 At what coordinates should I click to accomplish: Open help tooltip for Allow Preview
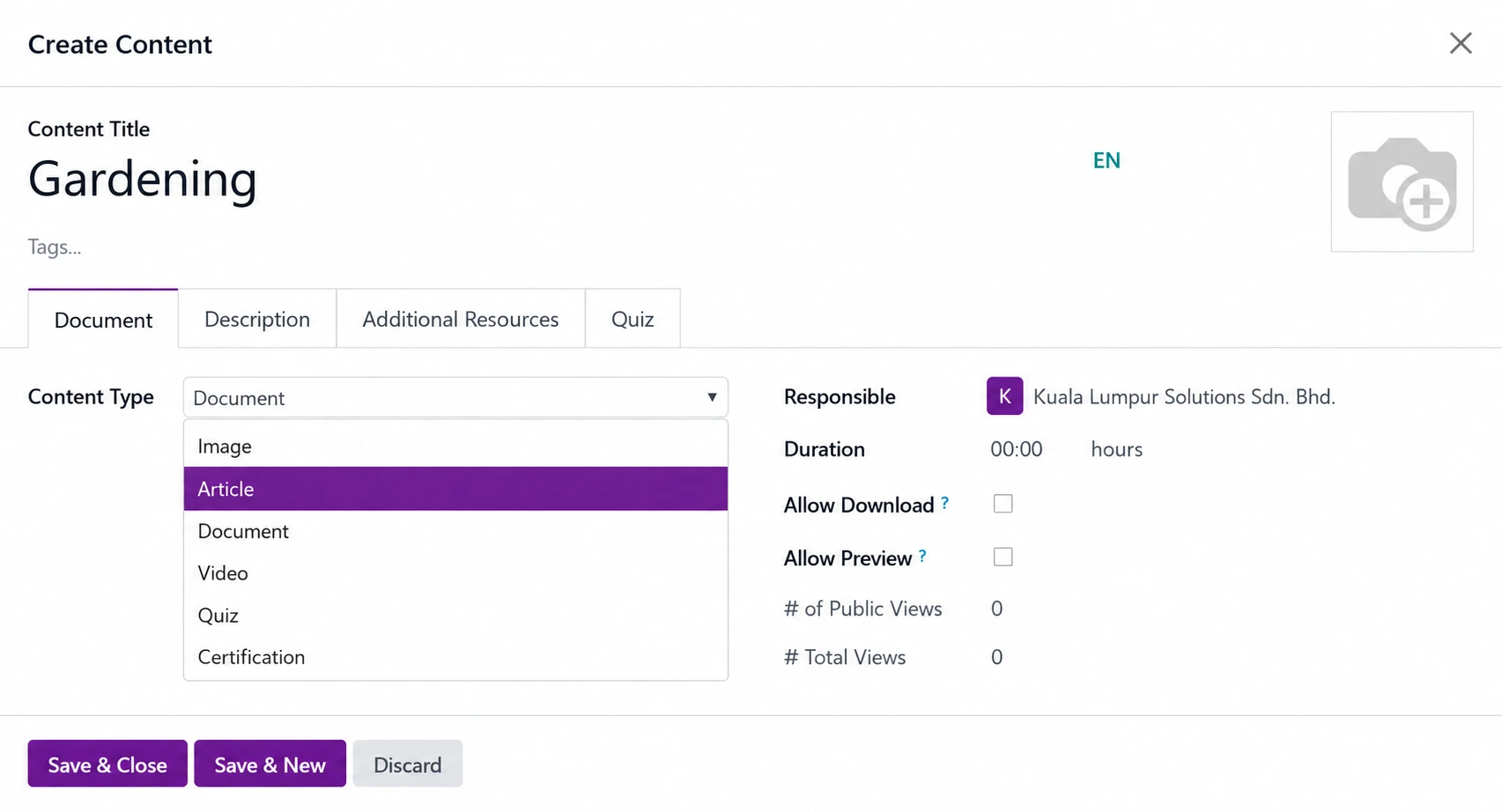922,556
